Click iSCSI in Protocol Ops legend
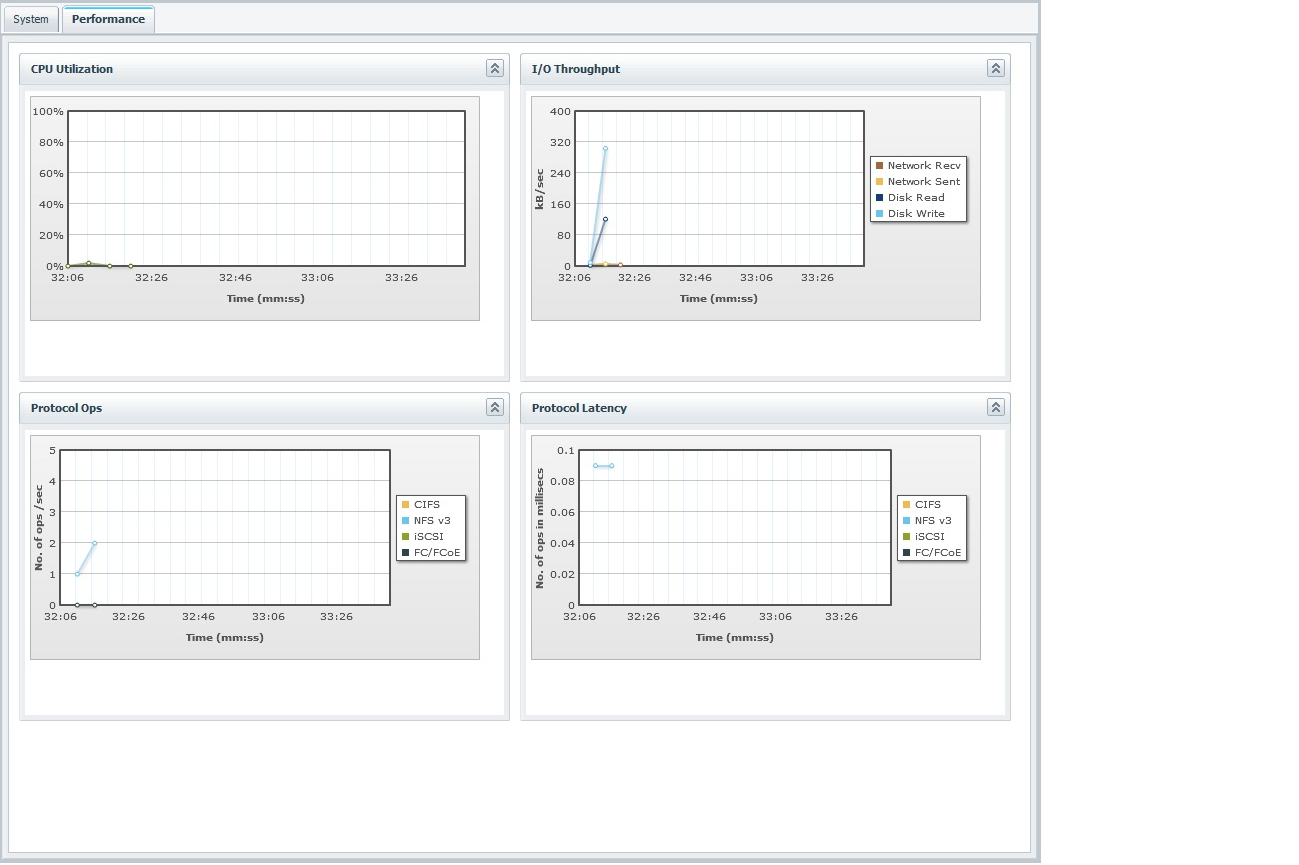Screen dimensions: 1299x865 pos(427,537)
